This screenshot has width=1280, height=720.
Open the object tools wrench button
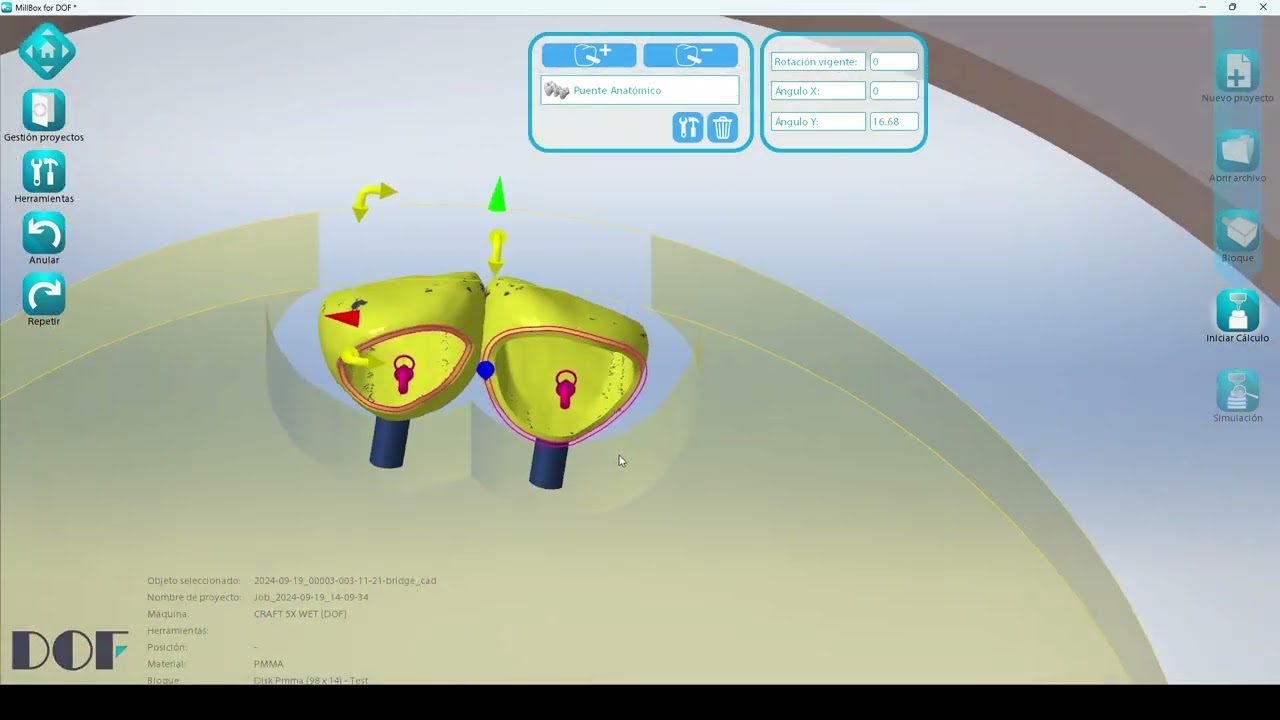688,127
